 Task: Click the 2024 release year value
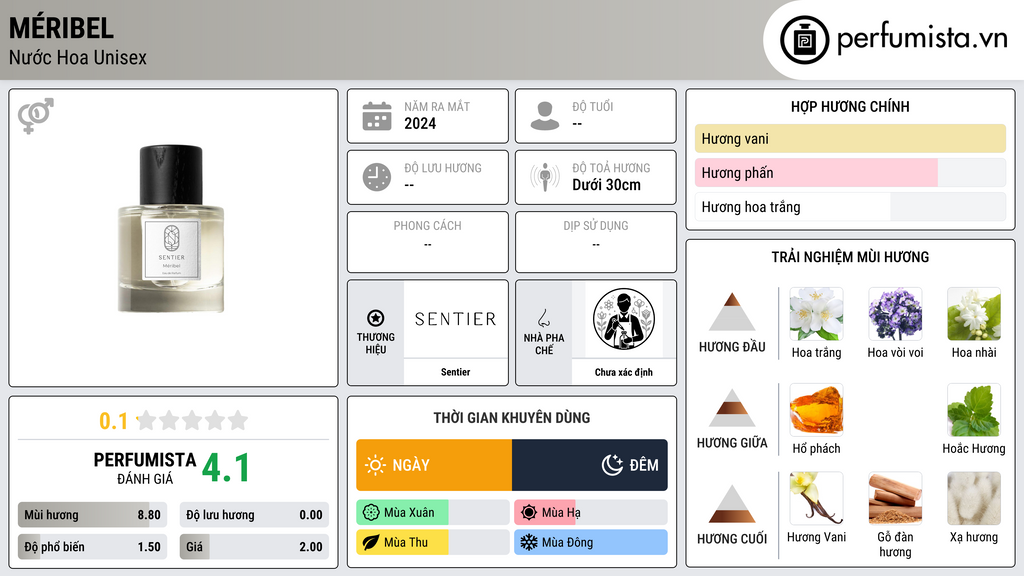(x=420, y=123)
